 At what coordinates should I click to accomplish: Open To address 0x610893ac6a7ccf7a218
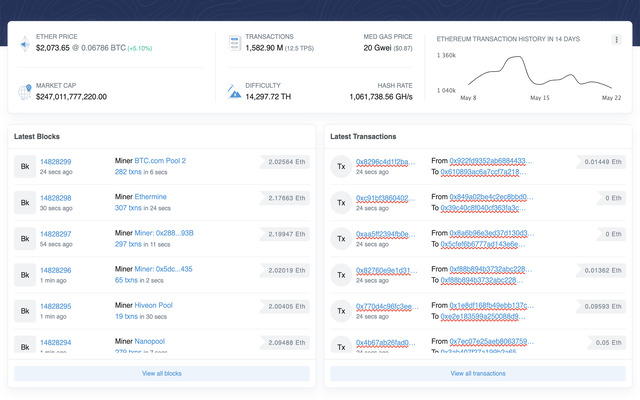coord(483,172)
